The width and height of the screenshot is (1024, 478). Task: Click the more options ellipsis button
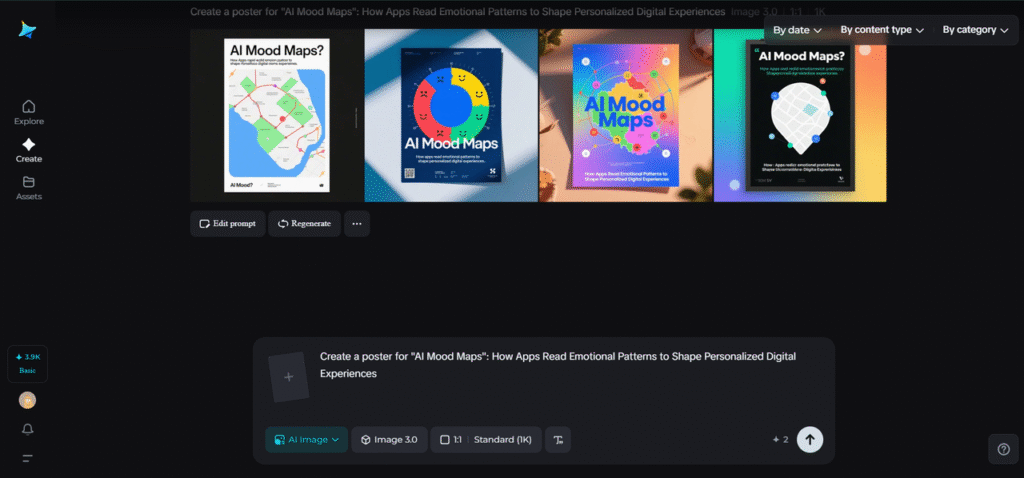357,224
